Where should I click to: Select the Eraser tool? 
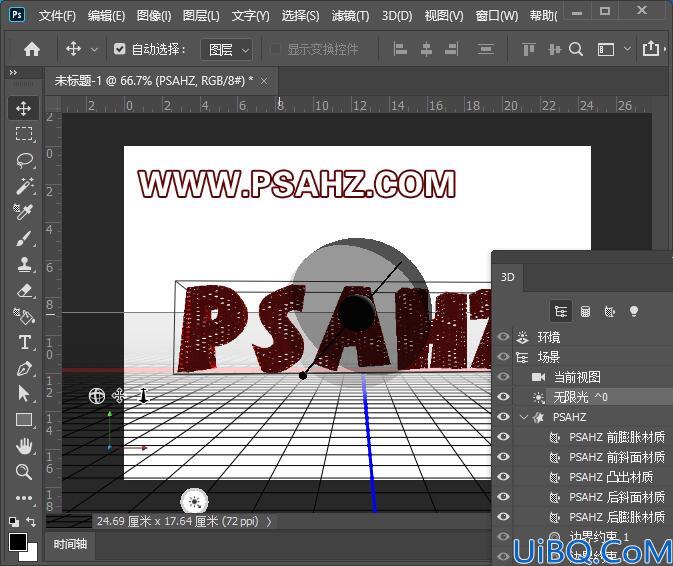tap(24, 291)
